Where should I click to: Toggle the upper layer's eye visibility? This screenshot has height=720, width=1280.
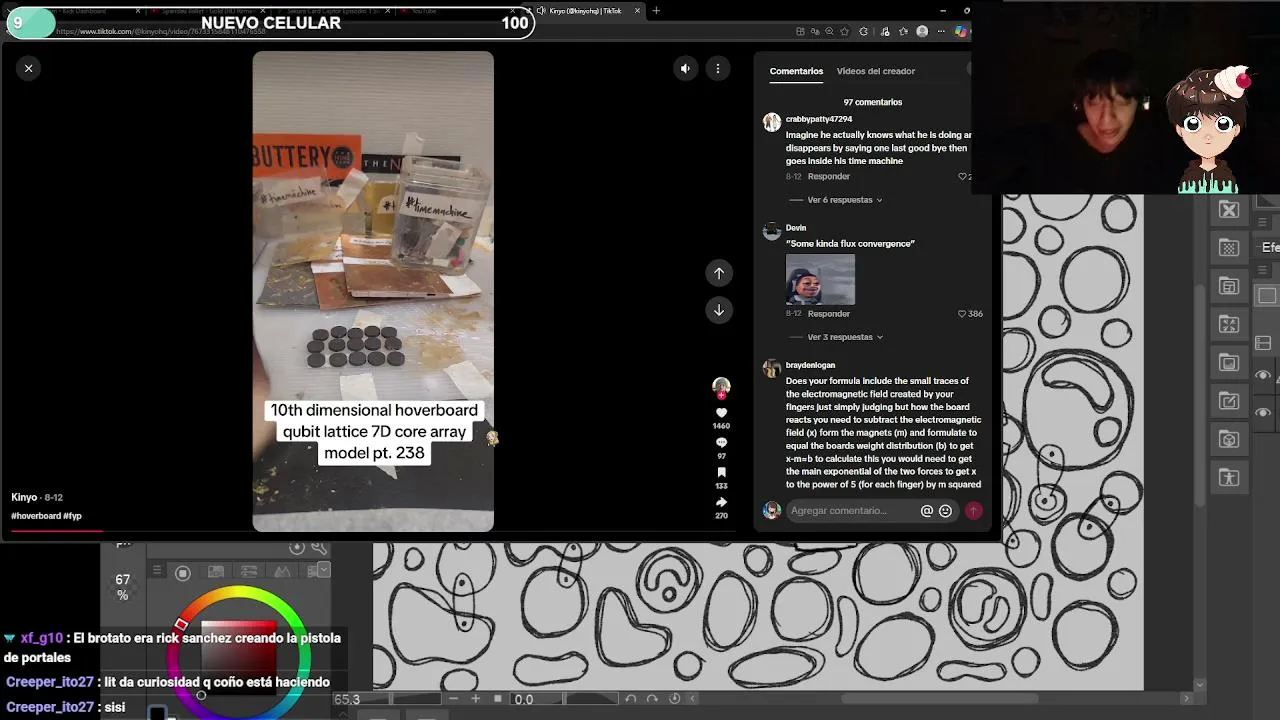1263,375
